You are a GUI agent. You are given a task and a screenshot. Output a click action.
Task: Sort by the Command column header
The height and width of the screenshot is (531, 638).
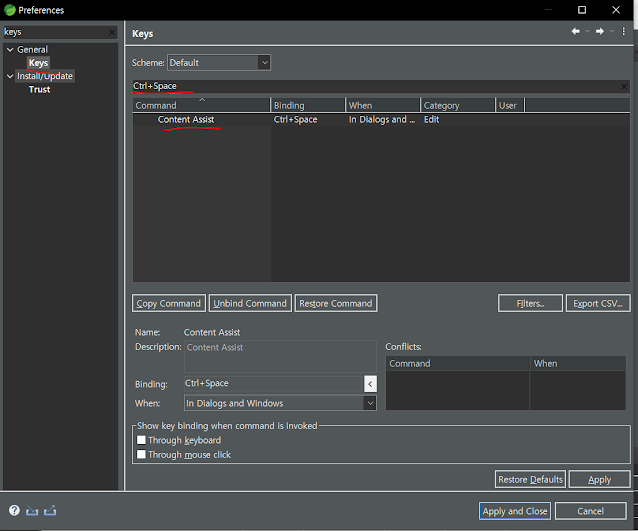point(201,105)
